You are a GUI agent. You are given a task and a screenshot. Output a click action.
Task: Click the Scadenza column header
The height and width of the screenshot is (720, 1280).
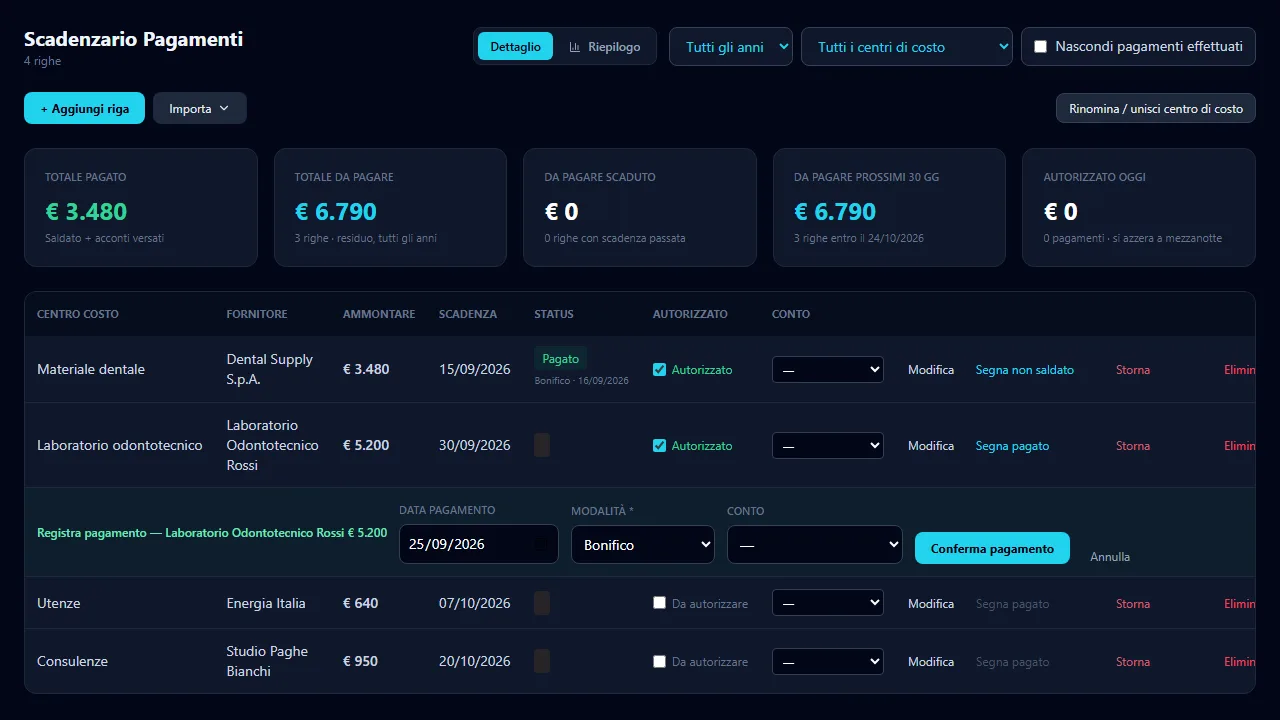pyautogui.click(x=468, y=314)
